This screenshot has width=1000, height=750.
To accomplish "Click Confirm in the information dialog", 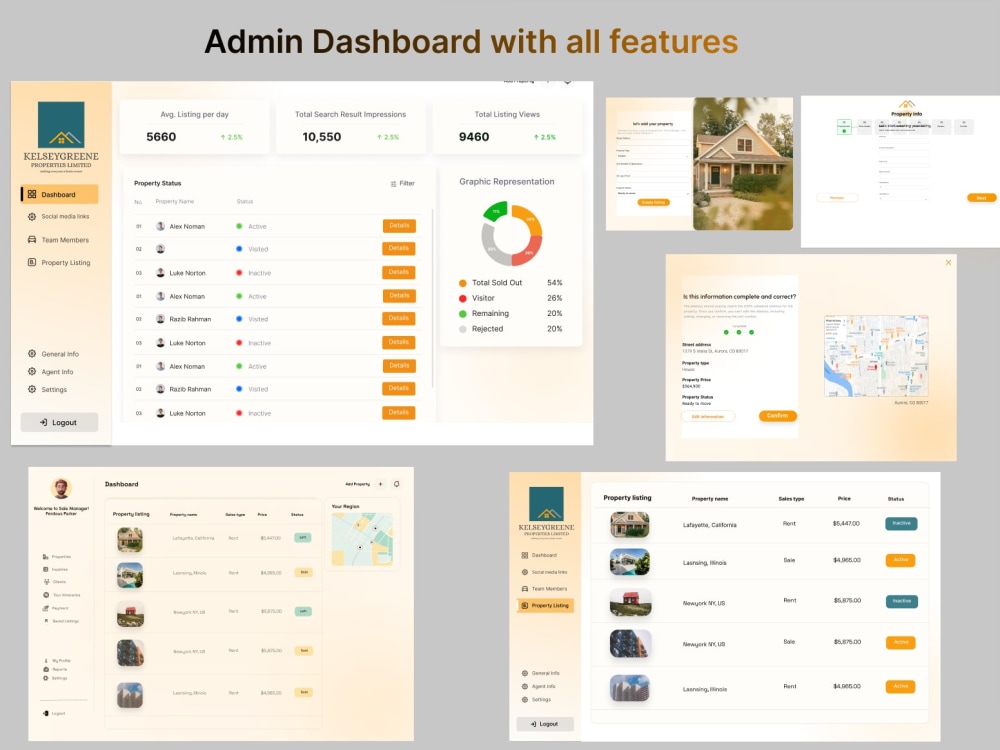I will pyautogui.click(x=777, y=416).
